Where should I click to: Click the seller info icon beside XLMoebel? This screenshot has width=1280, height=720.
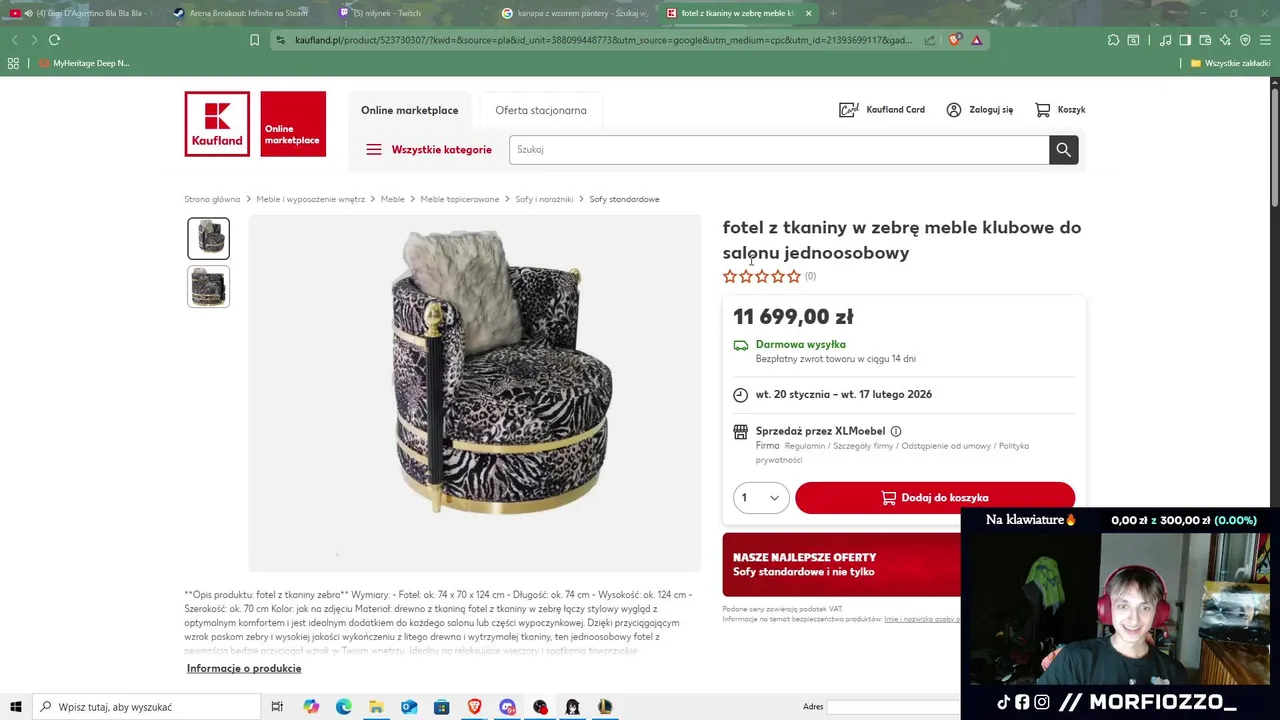[x=896, y=431]
